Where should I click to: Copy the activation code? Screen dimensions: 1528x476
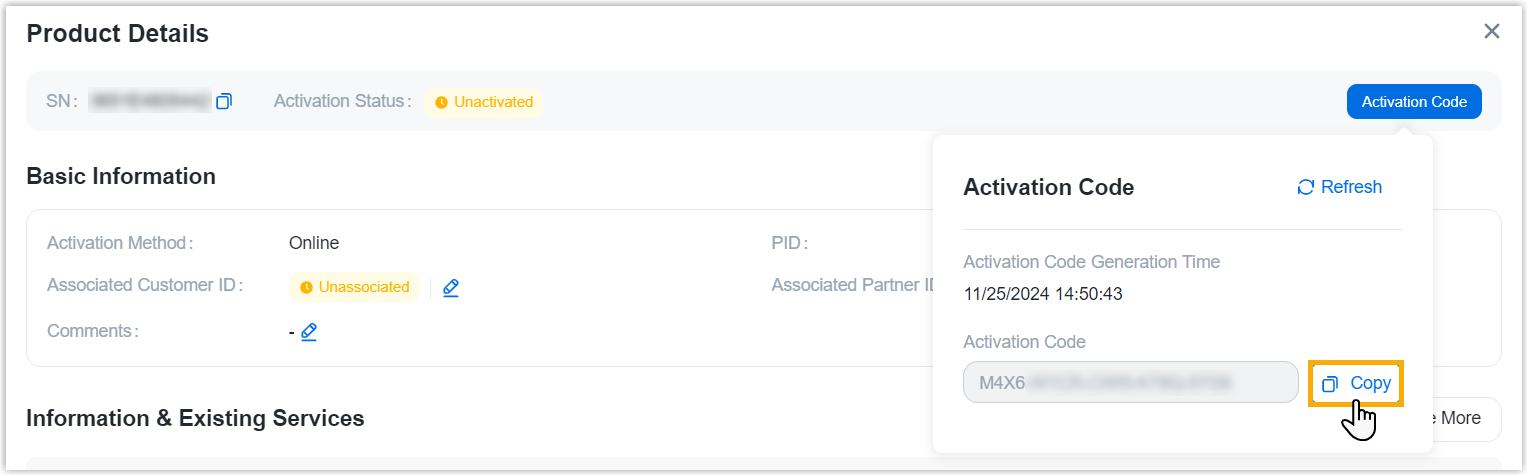1357,383
